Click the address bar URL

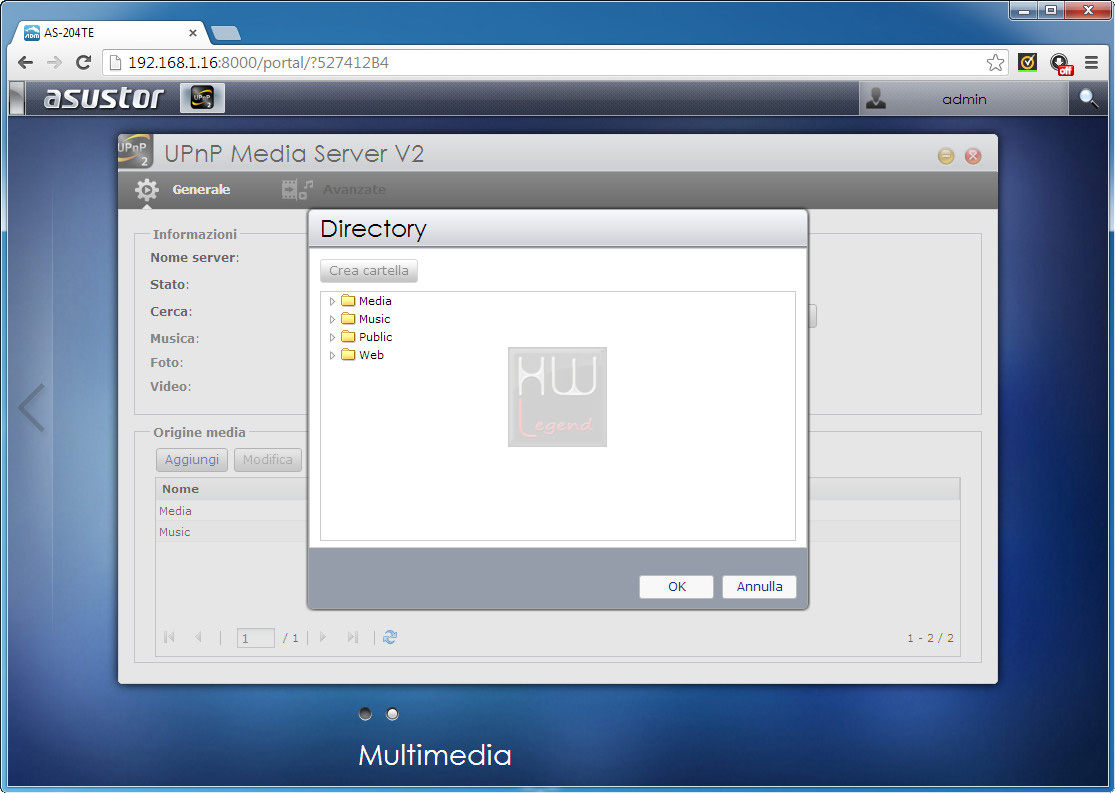(258, 63)
